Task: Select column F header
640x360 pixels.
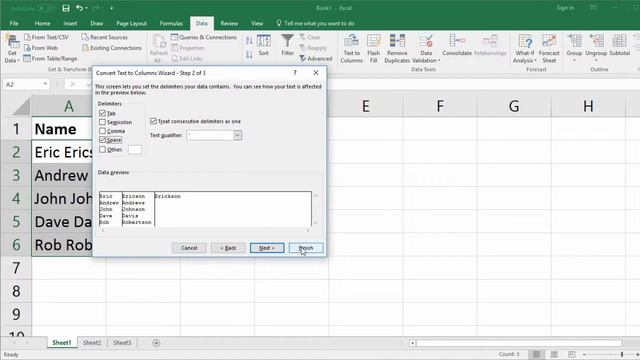Action: [x=440, y=106]
